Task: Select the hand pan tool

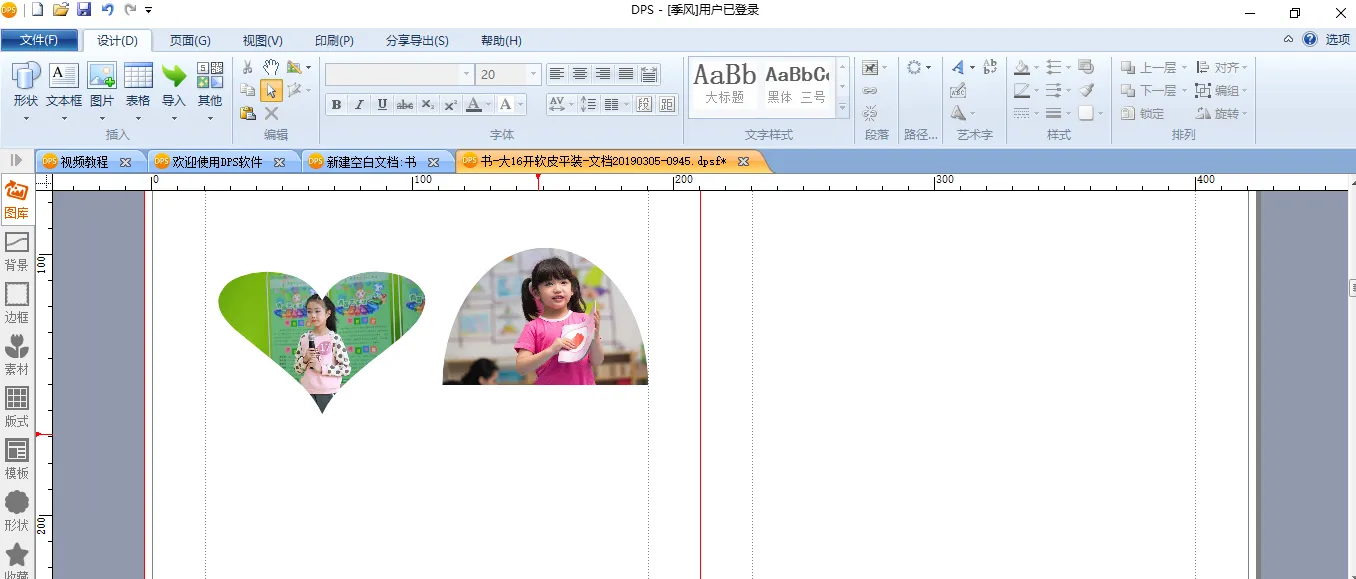Action: (x=271, y=67)
